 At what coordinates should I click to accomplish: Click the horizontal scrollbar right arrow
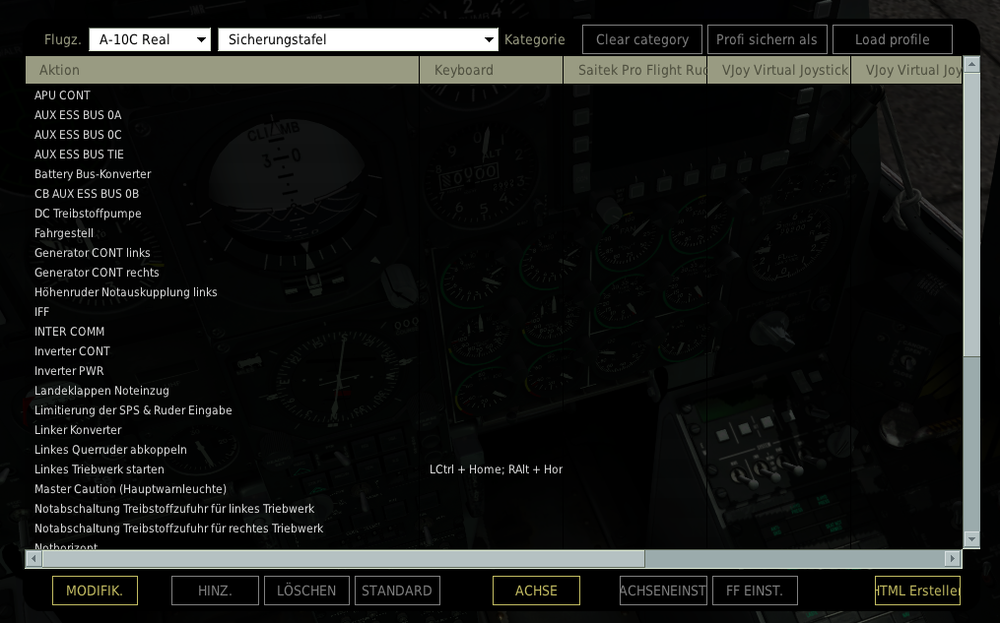pos(952,559)
